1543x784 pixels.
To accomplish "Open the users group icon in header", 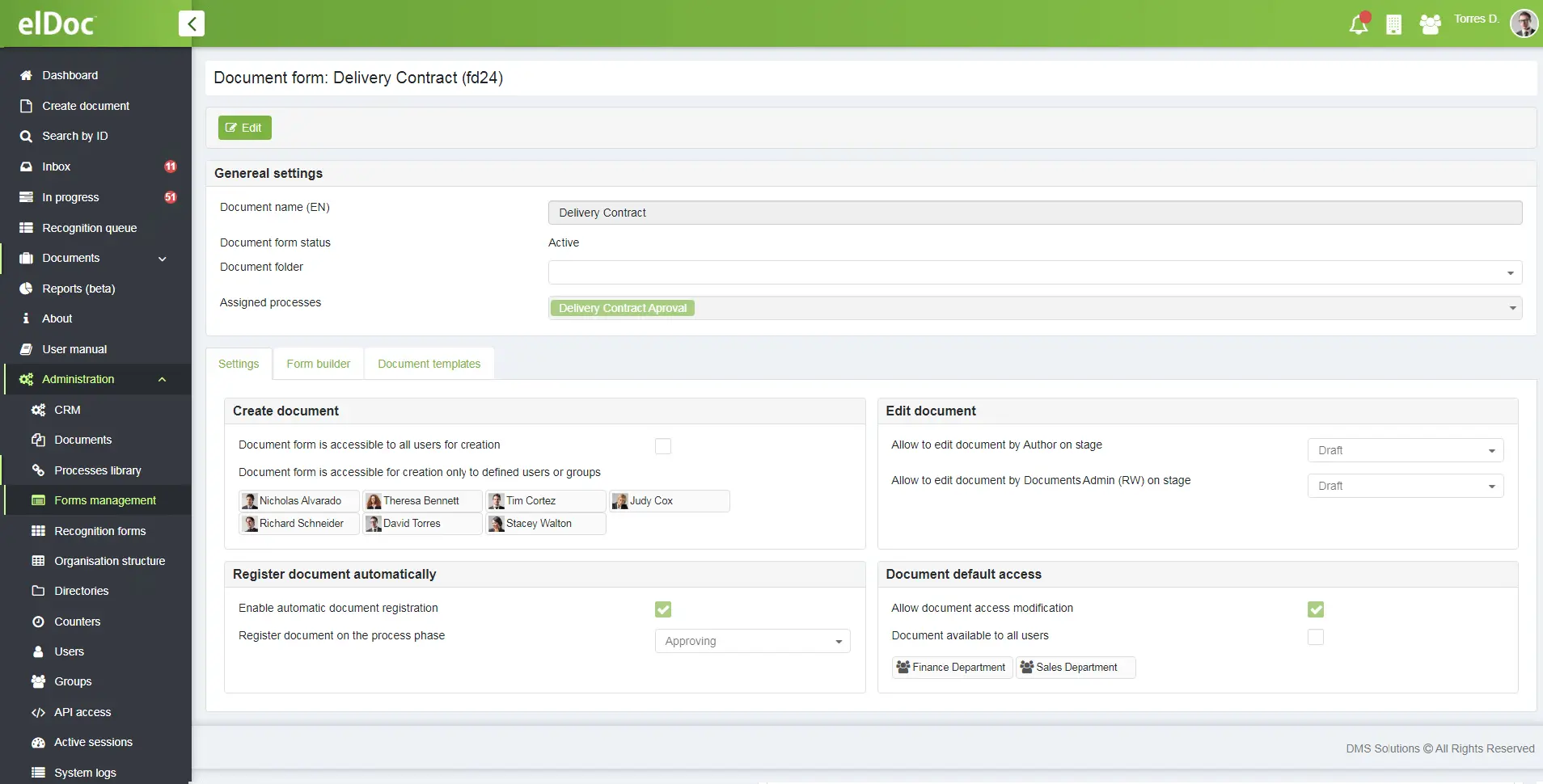I will click(1430, 24).
